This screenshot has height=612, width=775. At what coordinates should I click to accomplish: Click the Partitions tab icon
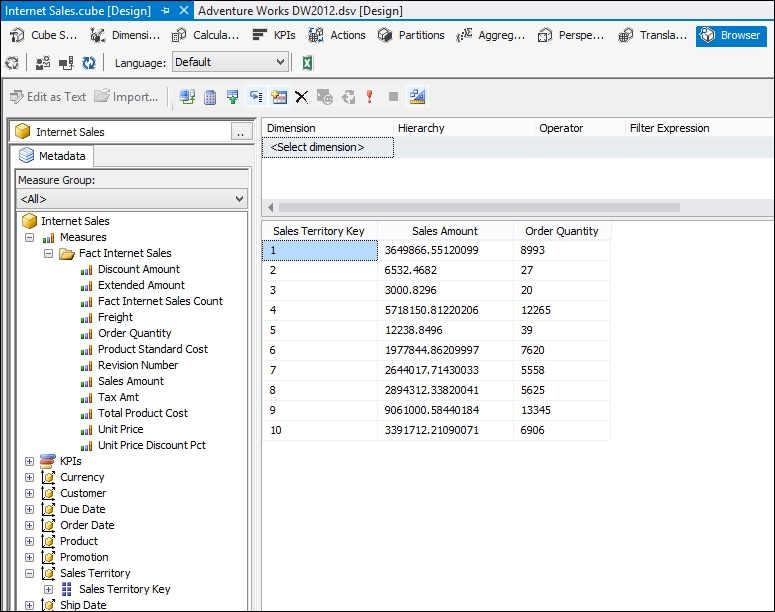(385, 35)
